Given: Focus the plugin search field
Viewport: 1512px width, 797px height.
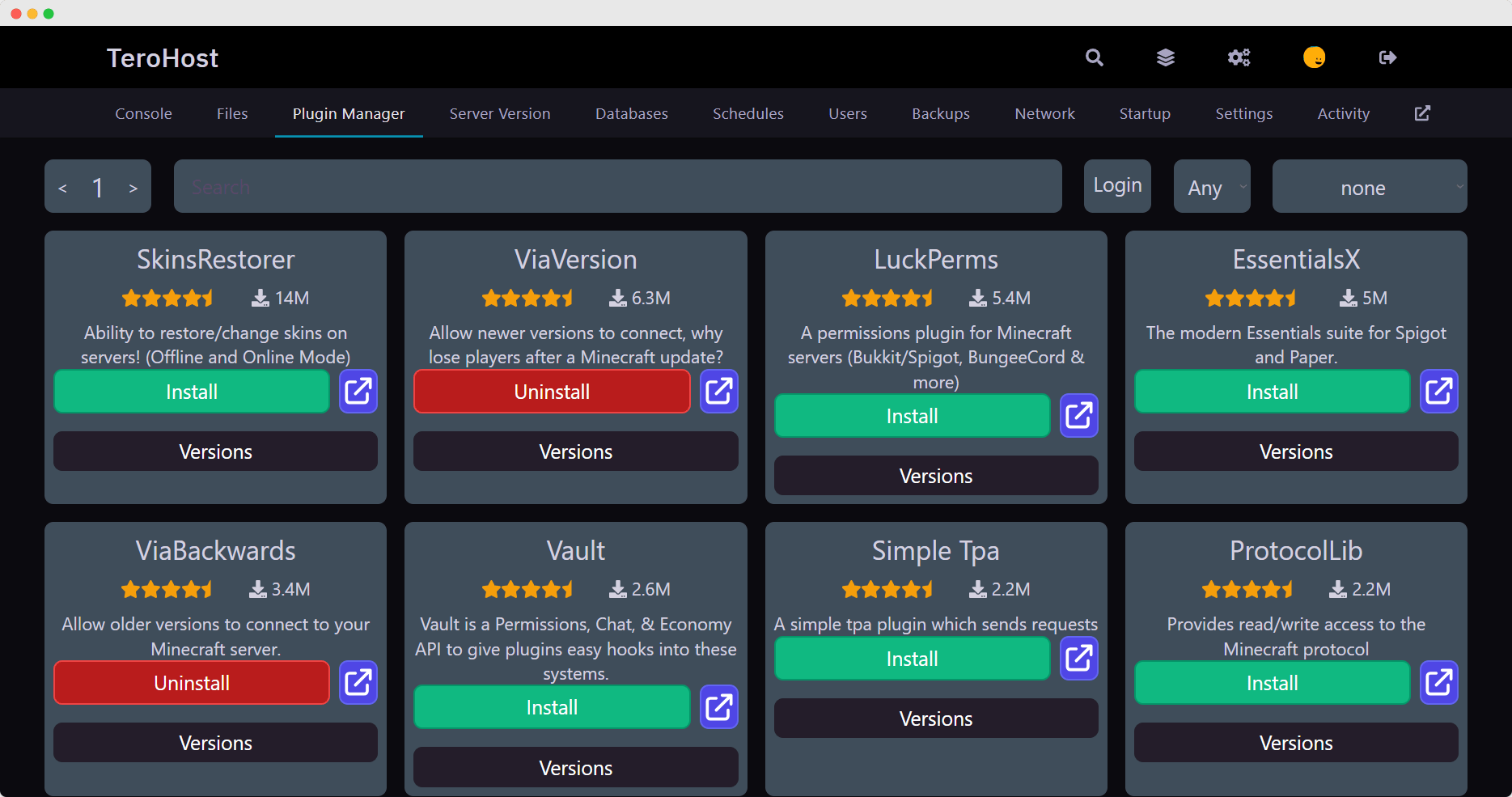Looking at the screenshot, I should (x=617, y=187).
